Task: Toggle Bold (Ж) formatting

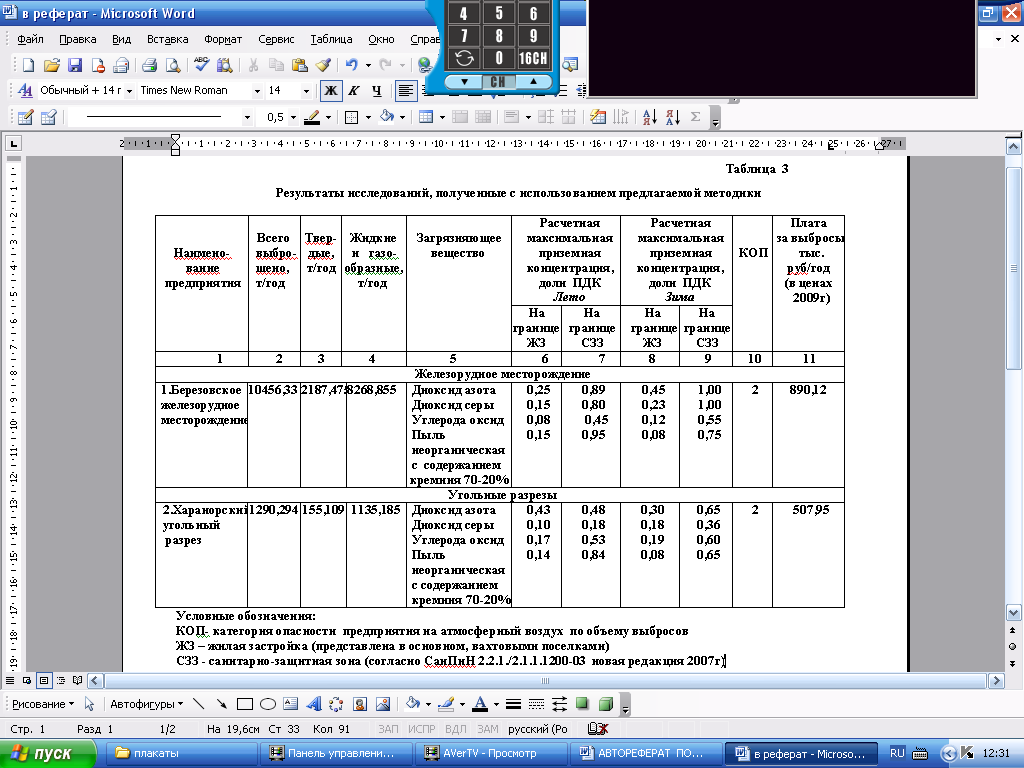Action: coord(331,91)
